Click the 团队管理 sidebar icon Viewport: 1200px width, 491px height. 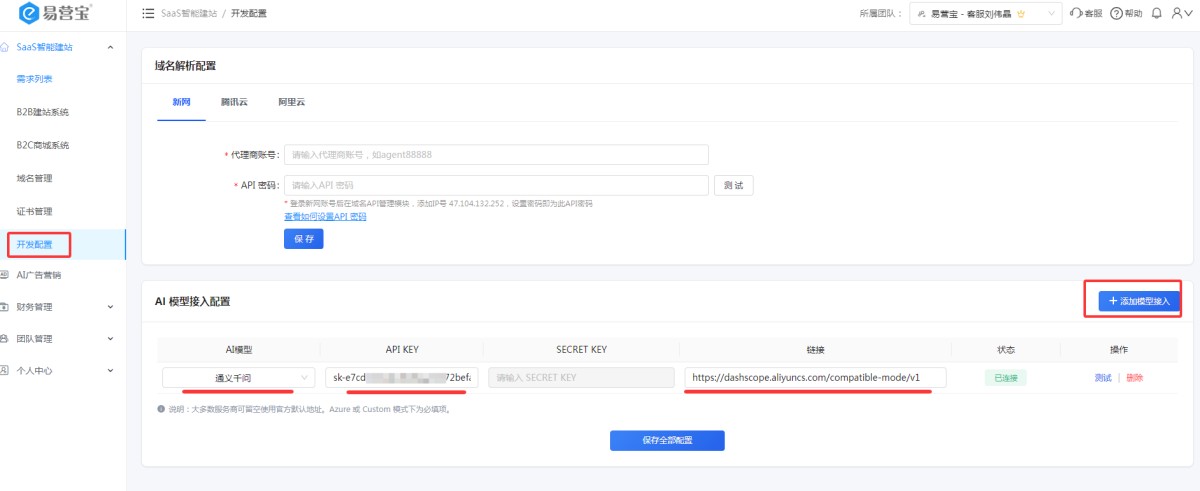point(5,339)
